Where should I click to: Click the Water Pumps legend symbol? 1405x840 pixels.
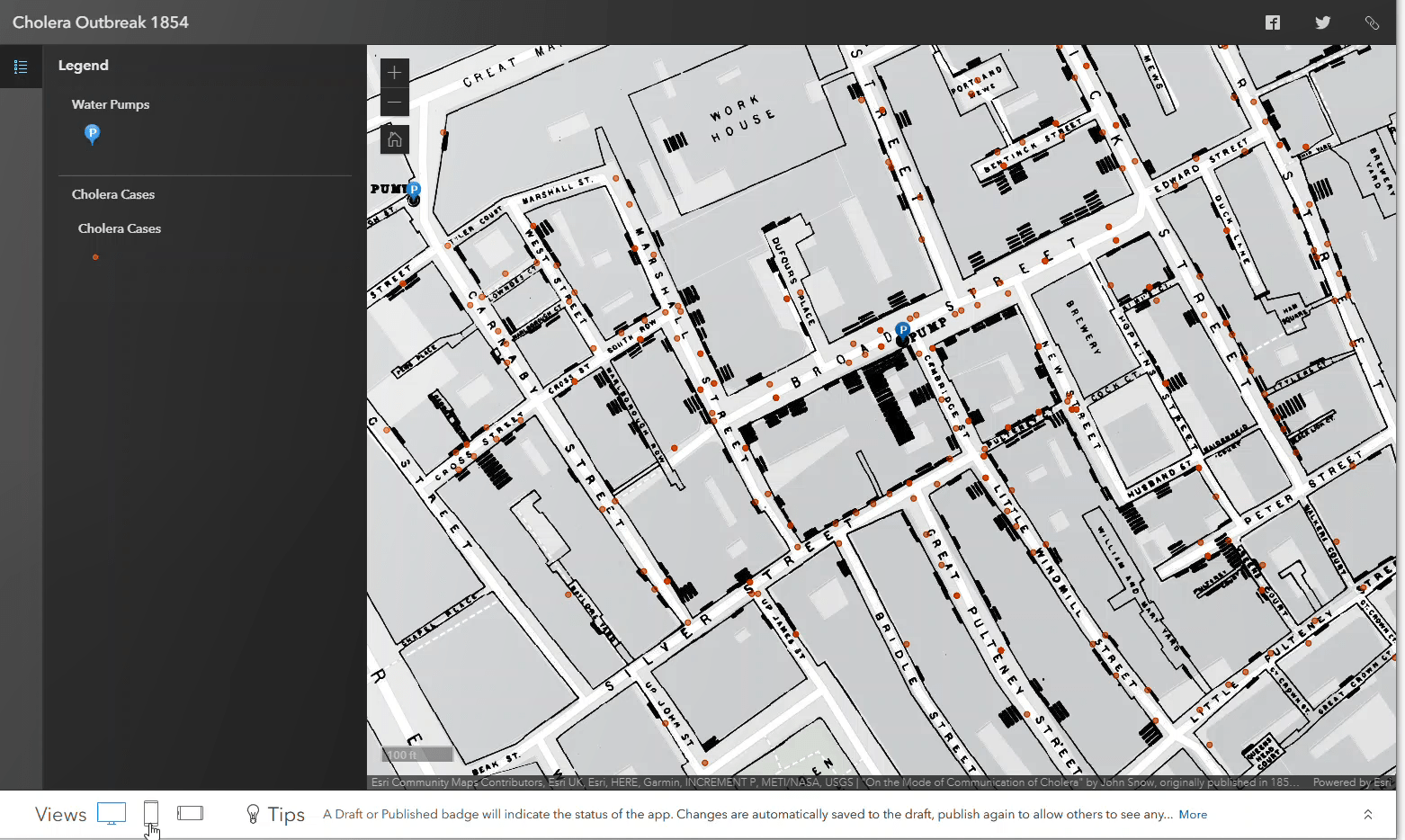pos(92,134)
